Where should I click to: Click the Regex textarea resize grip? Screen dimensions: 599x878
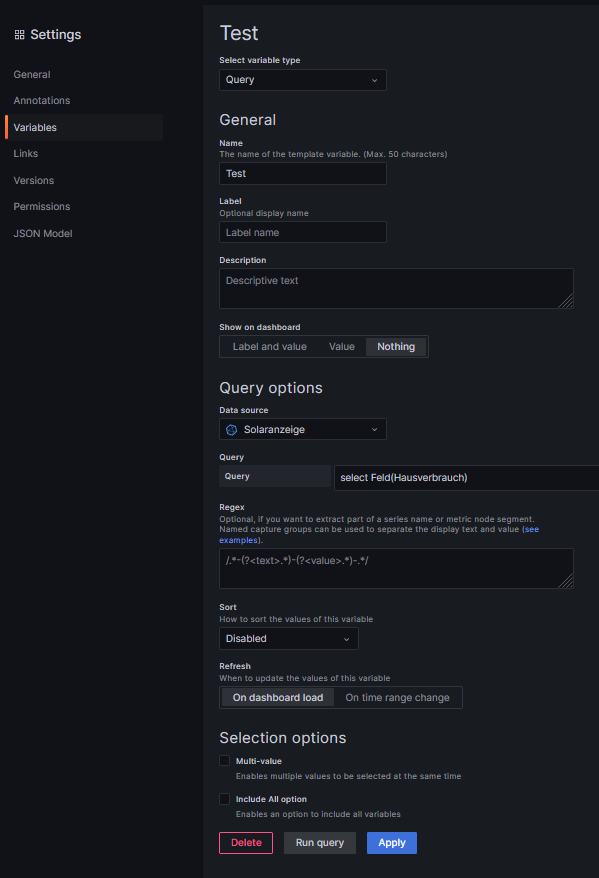pos(567,582)
